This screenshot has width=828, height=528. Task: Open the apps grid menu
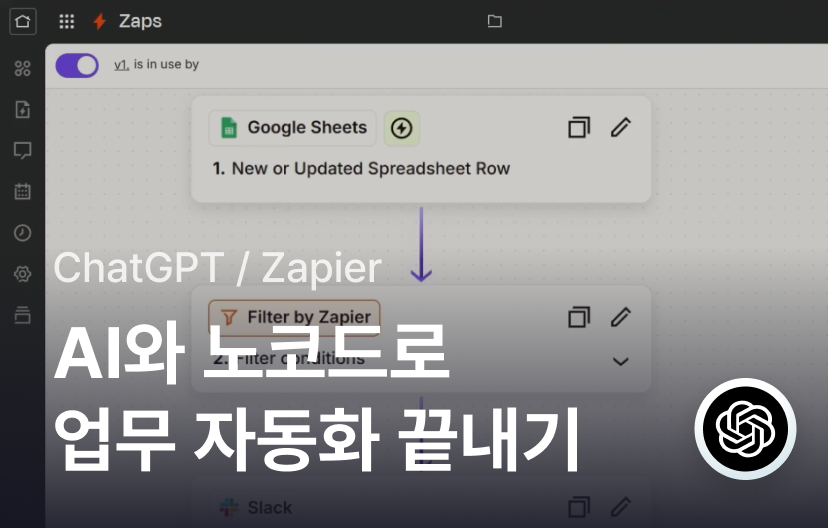pyautogui.click(x=67, y=21)
